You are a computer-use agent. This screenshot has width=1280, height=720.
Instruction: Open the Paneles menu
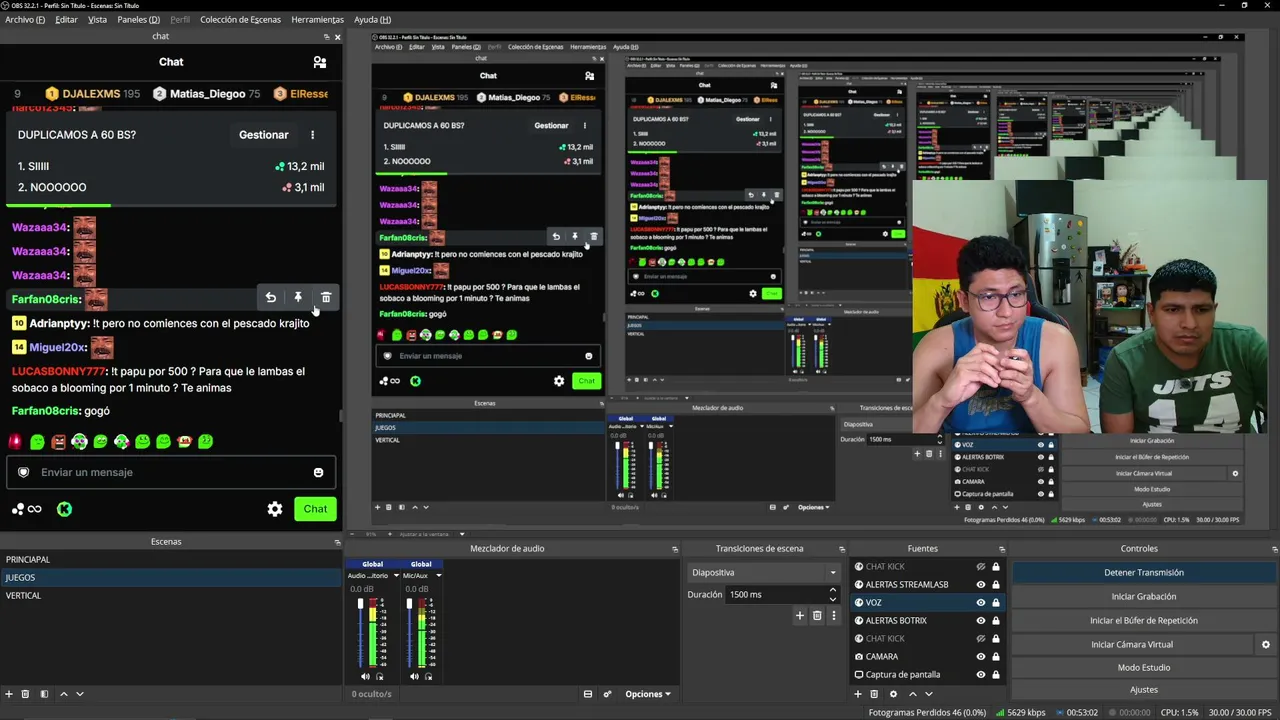pyautogui.click(x=138, y=20)
